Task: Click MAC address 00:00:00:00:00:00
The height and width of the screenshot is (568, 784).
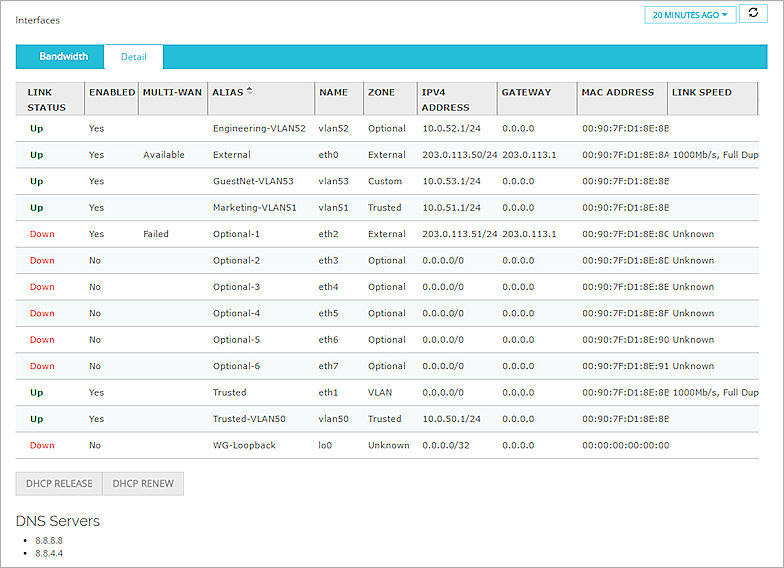Action: (x=626, y=446)
